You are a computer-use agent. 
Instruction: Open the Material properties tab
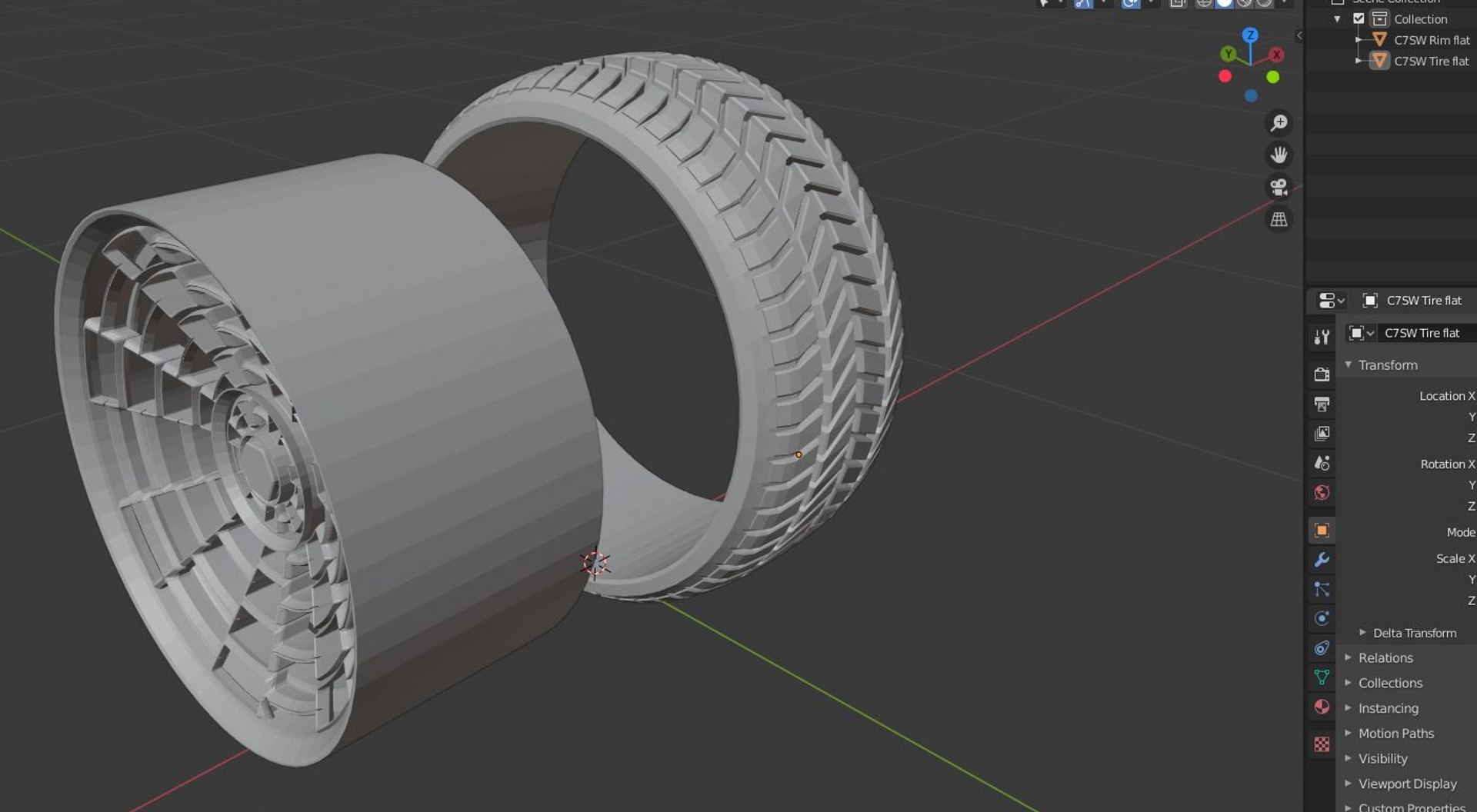point(1322,707)
